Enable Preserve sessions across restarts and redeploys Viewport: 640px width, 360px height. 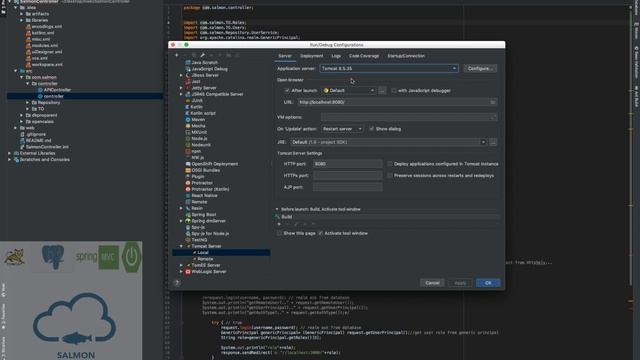pos(390,176)
